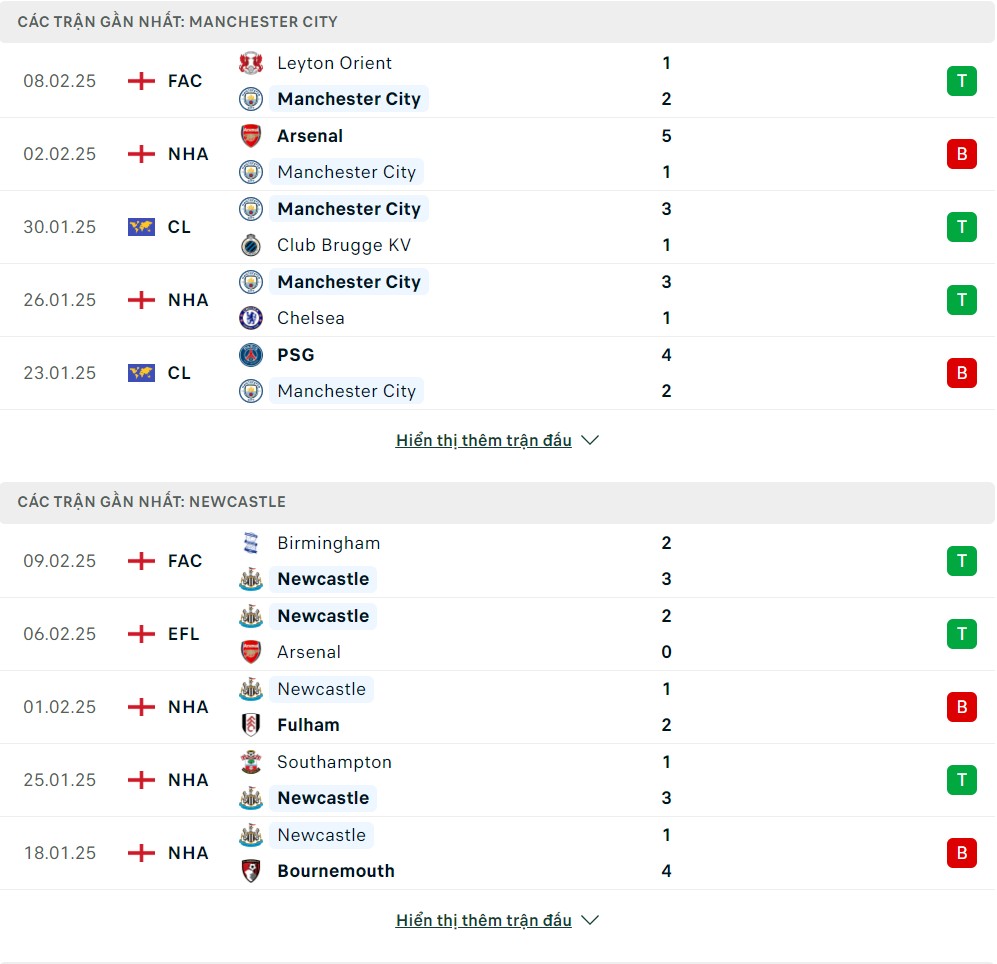Click the Chelsea club crest
The image size is (997, 964).
point(251,318)
